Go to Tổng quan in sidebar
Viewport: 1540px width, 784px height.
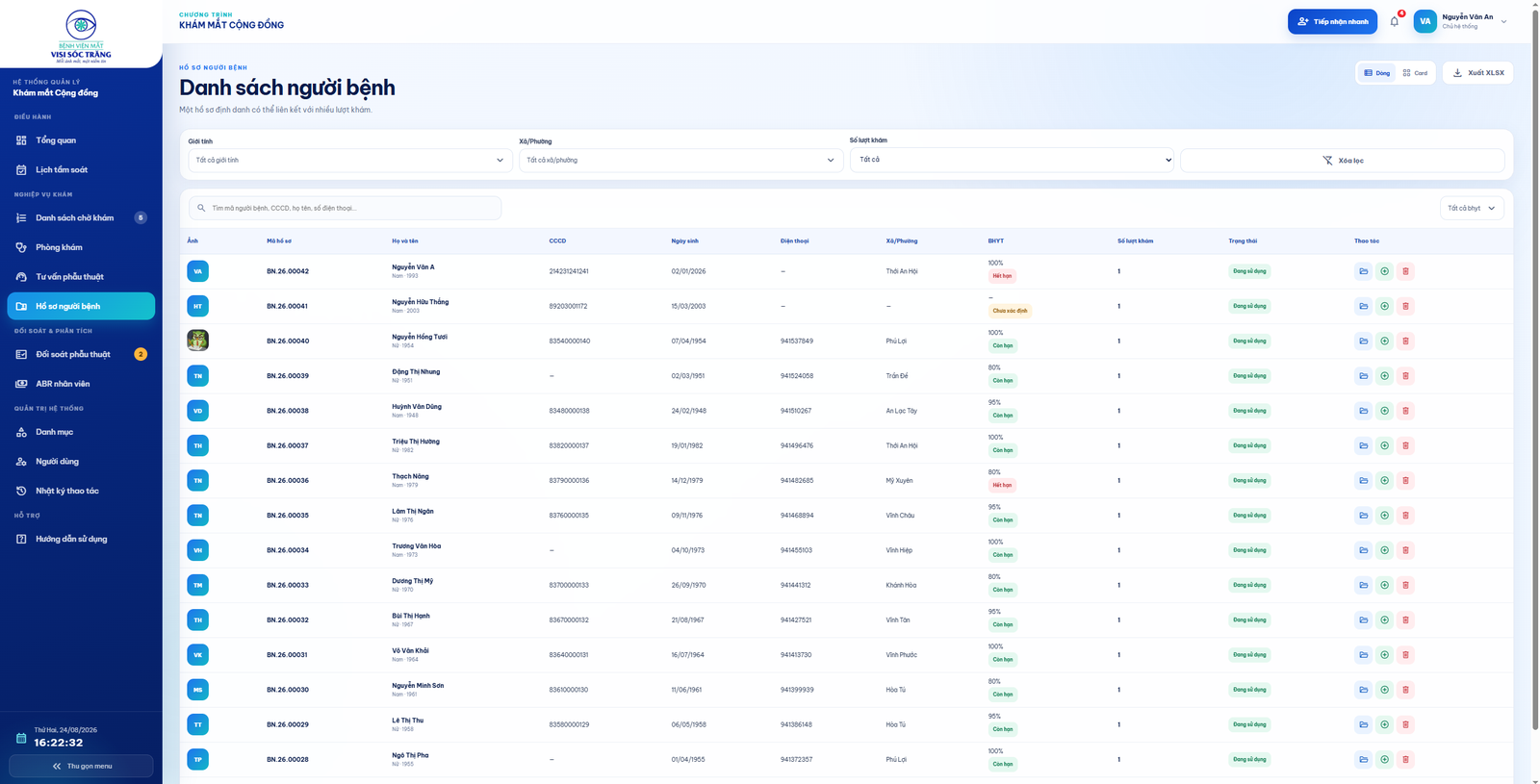click(81, 140)
